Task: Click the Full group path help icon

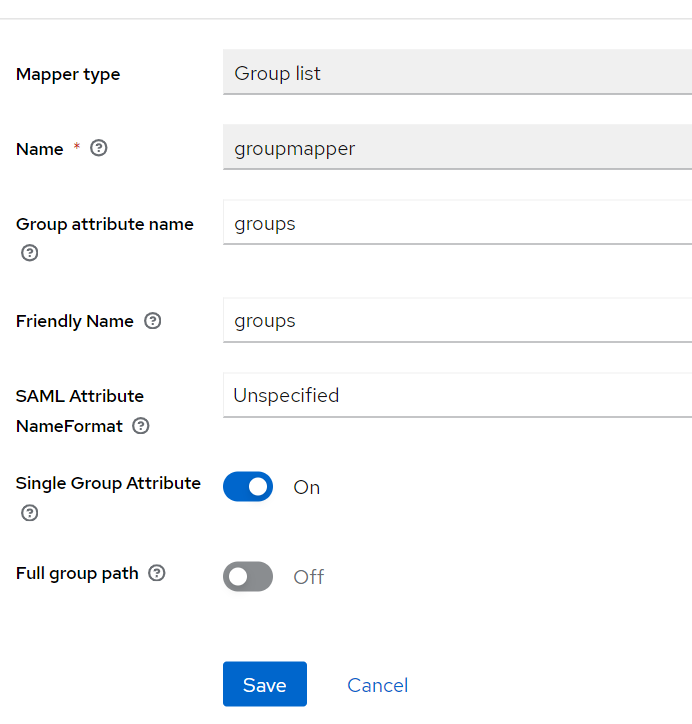Action: point(157,573)
